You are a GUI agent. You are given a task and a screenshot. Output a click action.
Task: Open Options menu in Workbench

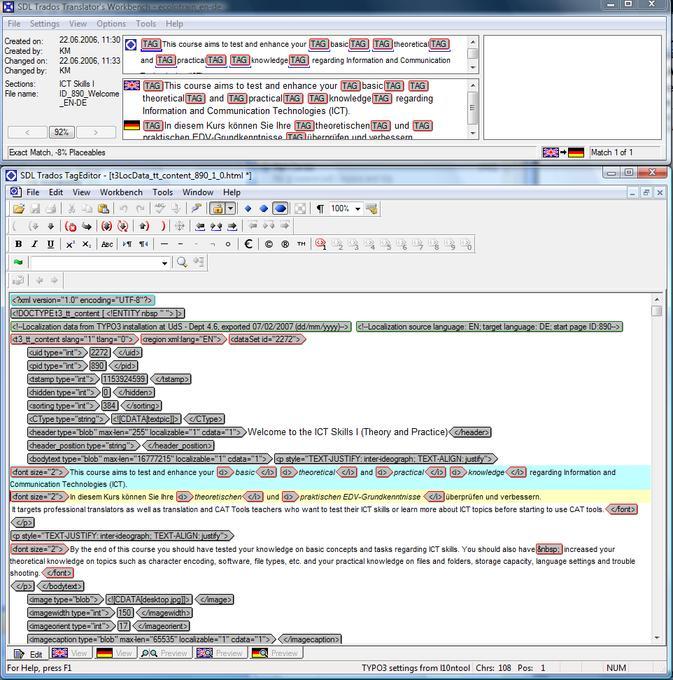[x=111, y=24]
